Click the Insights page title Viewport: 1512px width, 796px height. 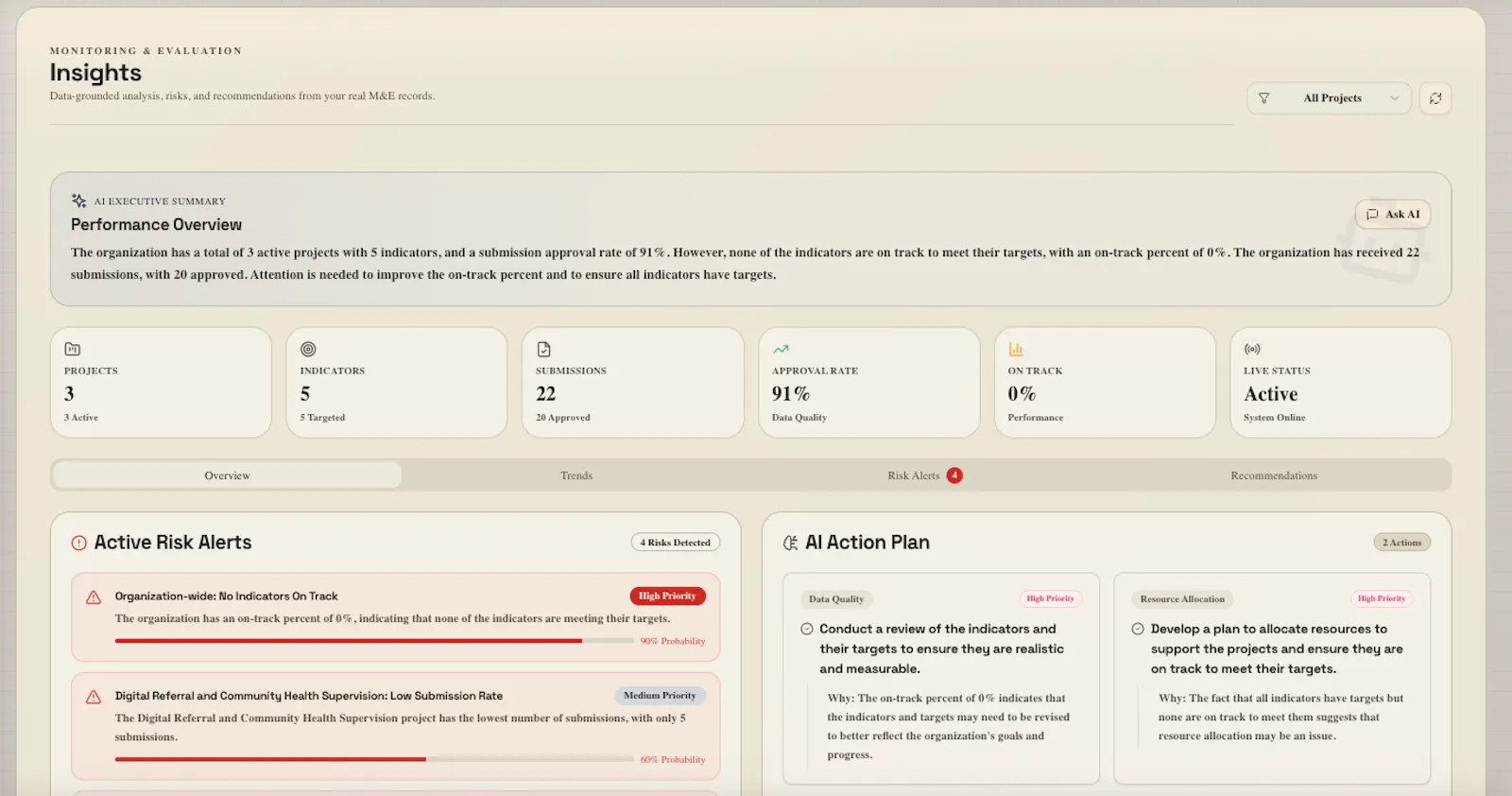pyautogui.click(x=95, y=73)
